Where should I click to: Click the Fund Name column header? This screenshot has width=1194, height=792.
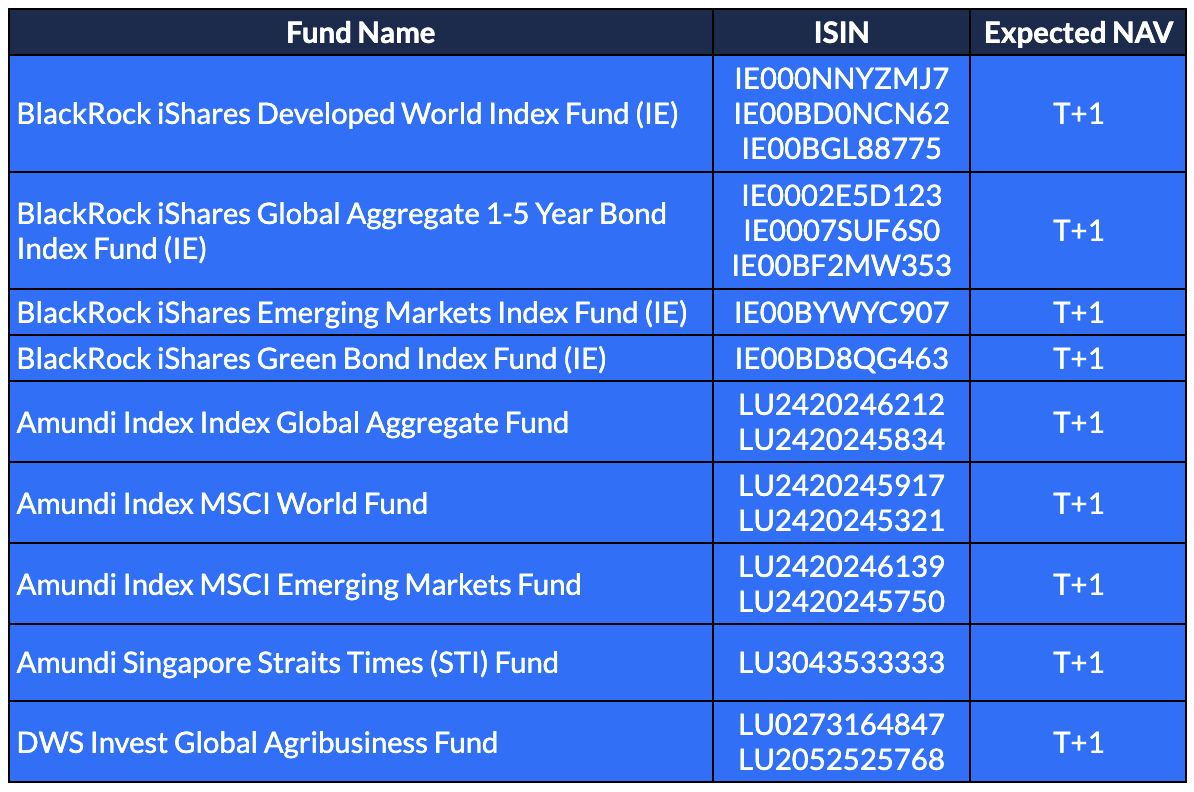tap(360, 33)
